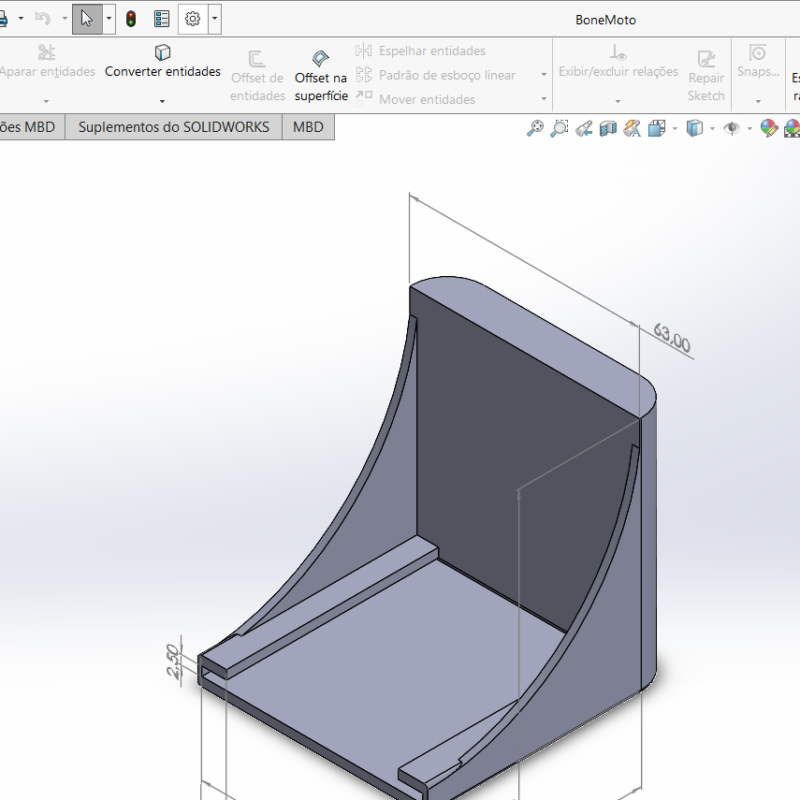
Task: Click the Print icon in the quick access toolbar
Action: (x=3, y=19)
